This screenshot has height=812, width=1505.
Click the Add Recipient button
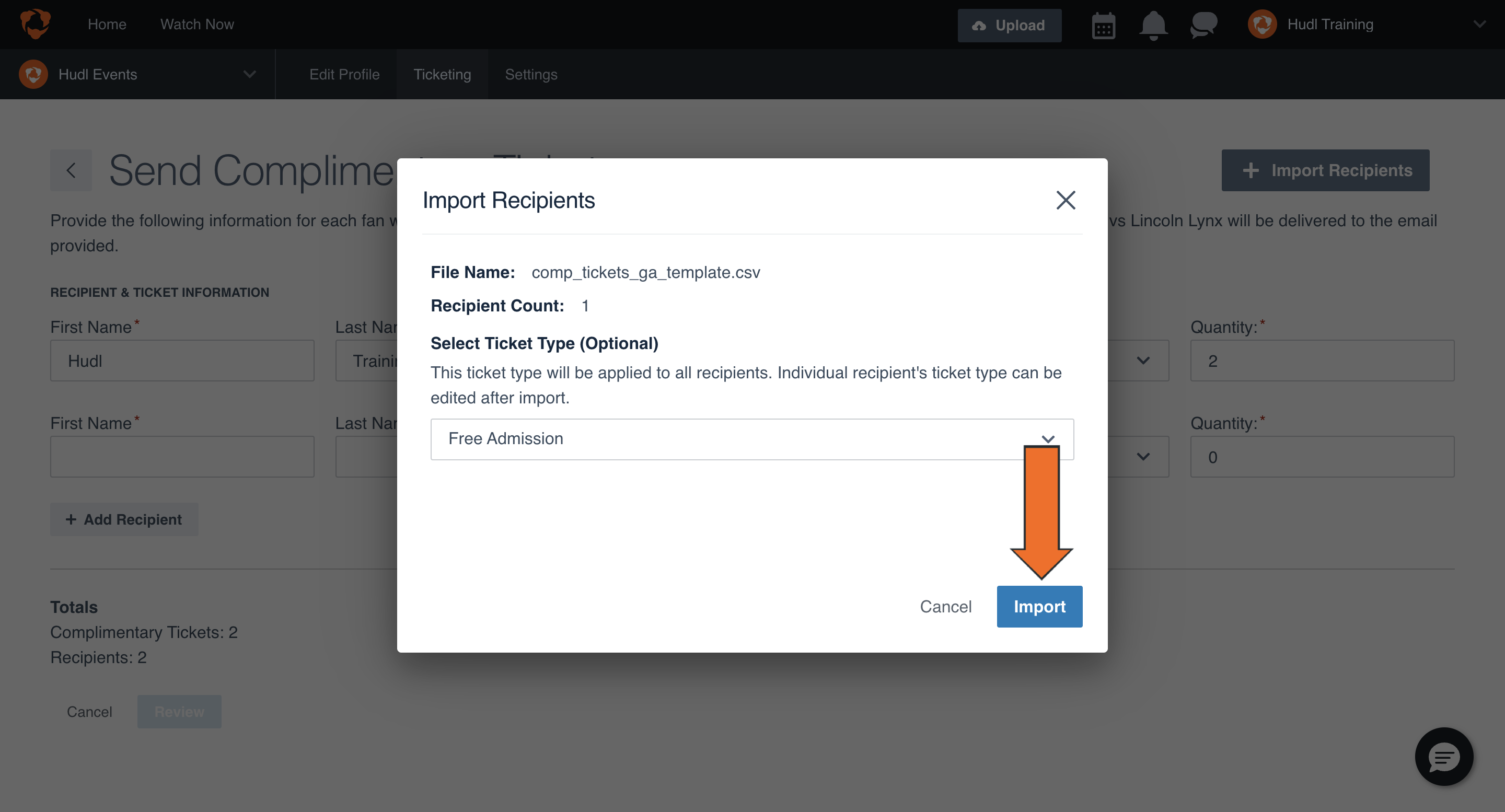click(124, 519)
